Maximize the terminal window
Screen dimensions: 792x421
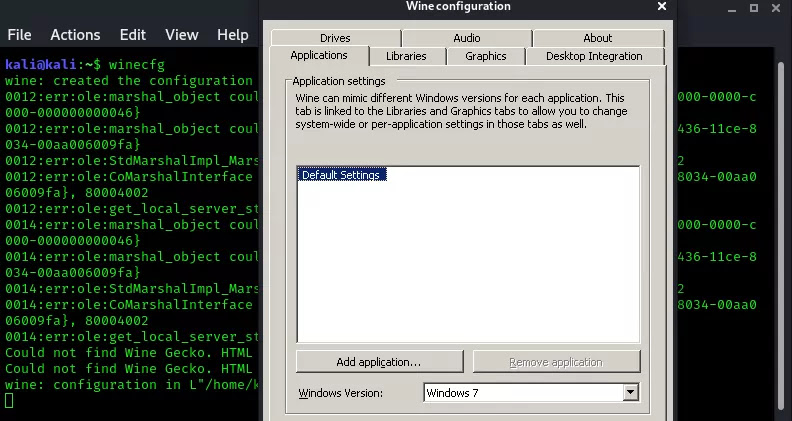(754, 8)
